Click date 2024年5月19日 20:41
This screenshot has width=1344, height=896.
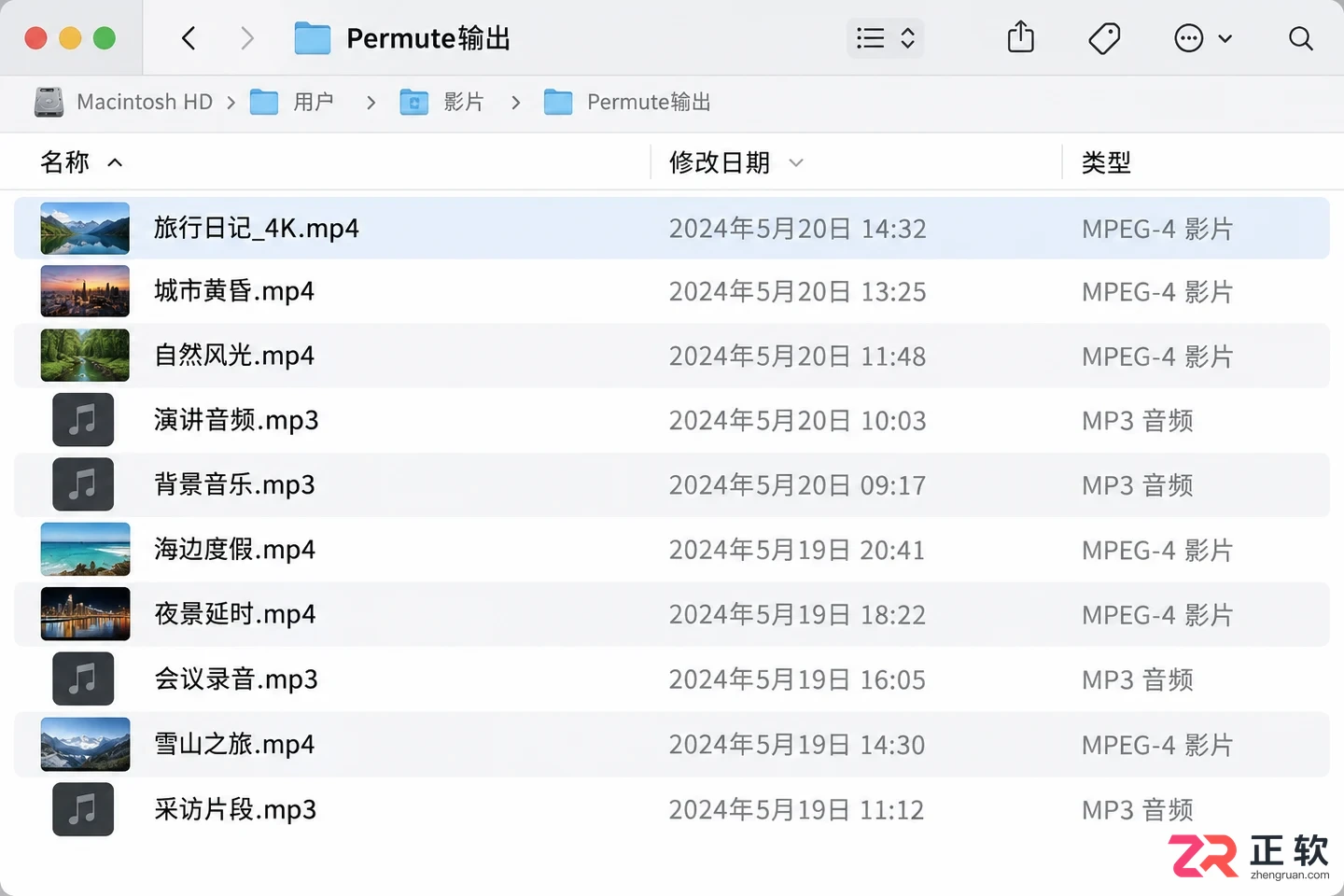coord(797,551)
